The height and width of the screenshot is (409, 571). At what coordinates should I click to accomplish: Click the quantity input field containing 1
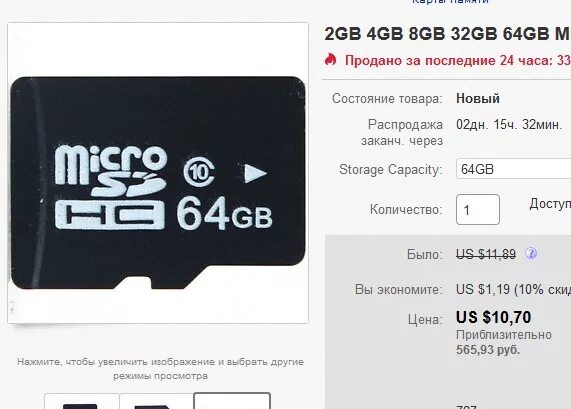pos(478,209)
